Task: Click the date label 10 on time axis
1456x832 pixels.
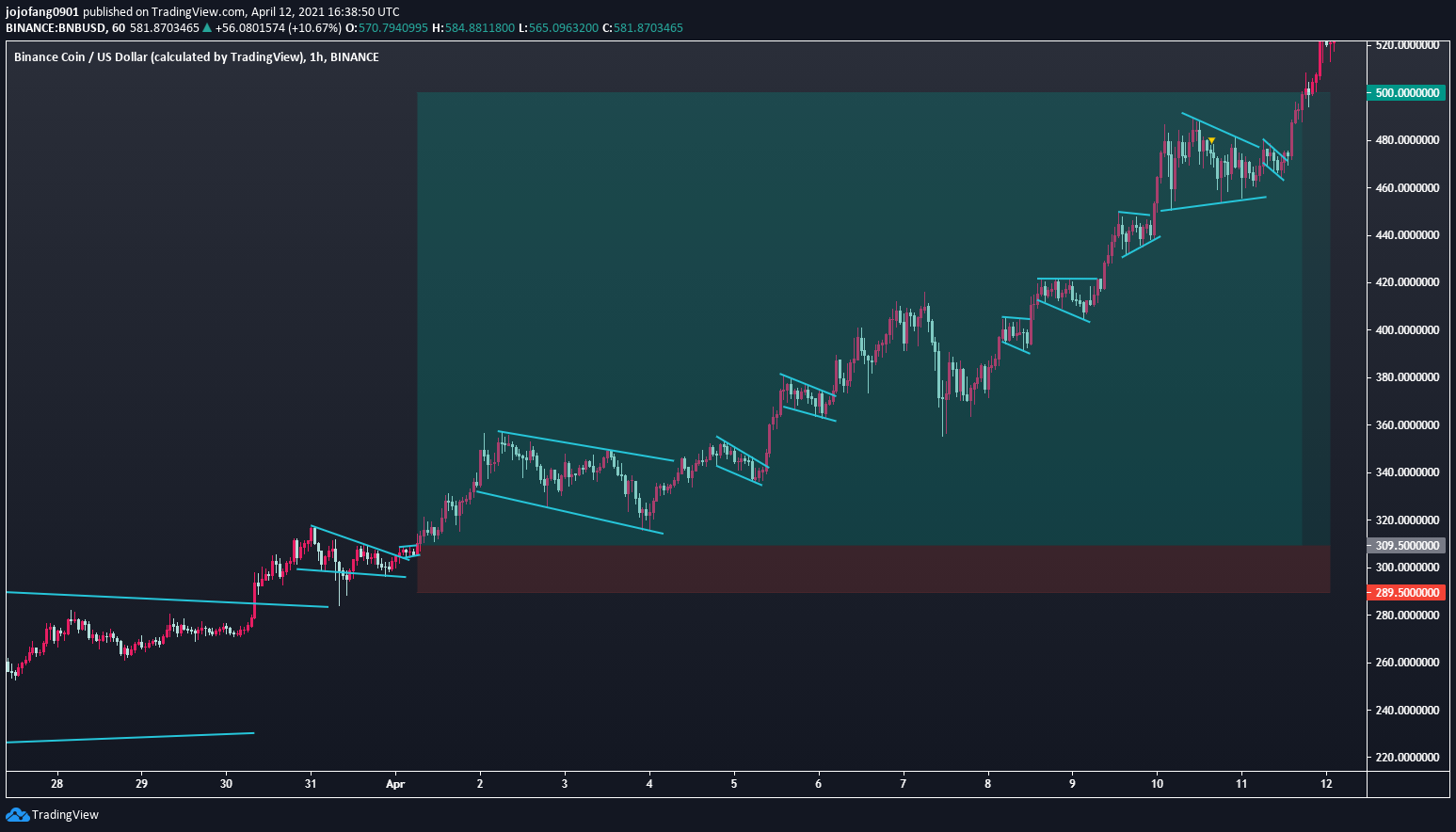Action: point(1157,783)
